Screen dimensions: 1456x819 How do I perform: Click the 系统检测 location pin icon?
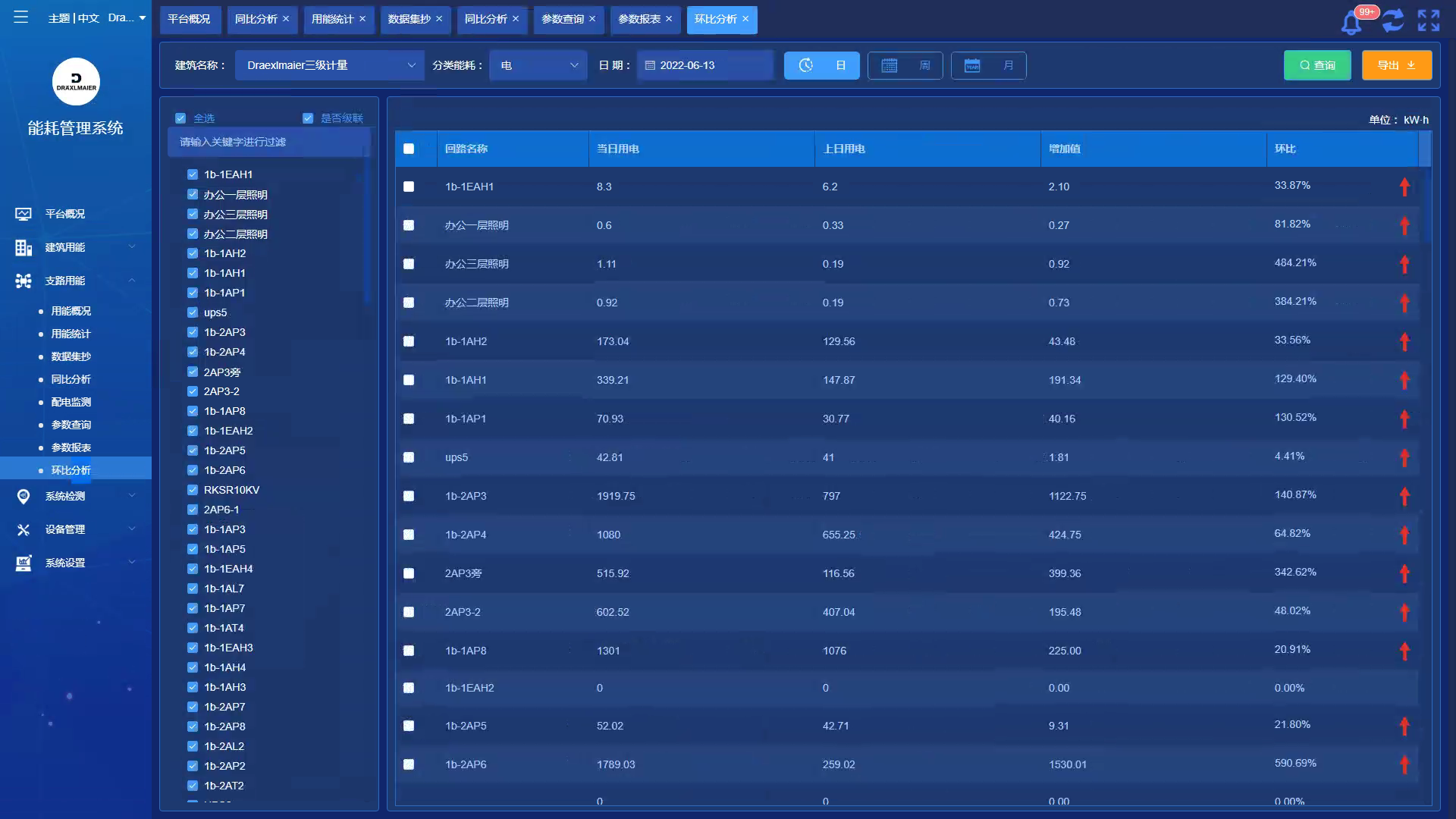coord(24,496)
